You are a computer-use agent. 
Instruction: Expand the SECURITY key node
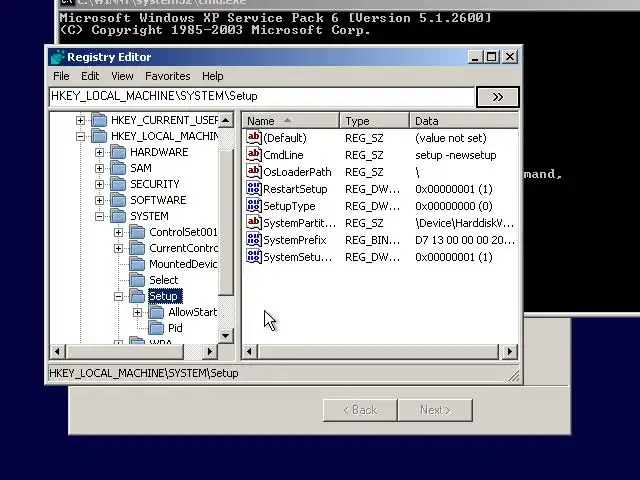click(99, 184)
